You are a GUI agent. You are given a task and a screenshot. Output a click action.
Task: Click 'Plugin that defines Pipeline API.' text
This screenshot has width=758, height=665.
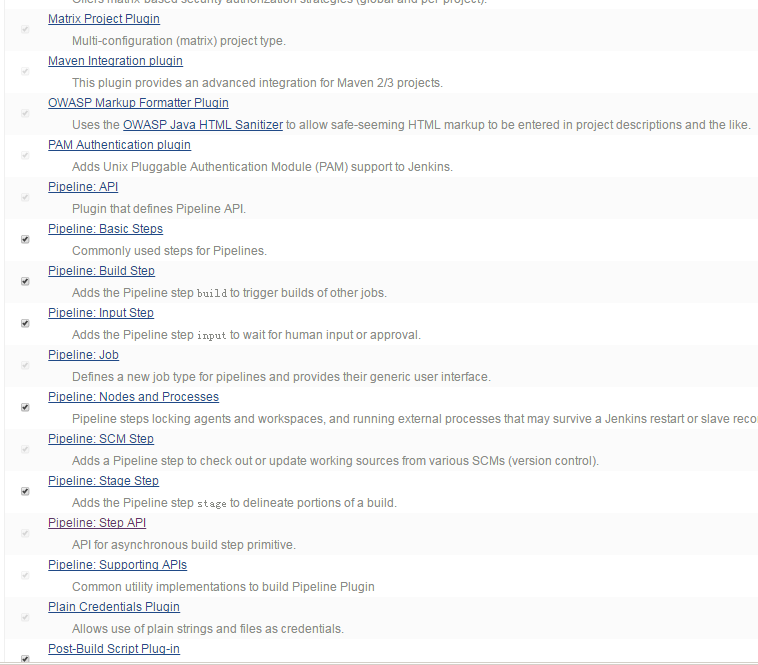tap(159, 209)
